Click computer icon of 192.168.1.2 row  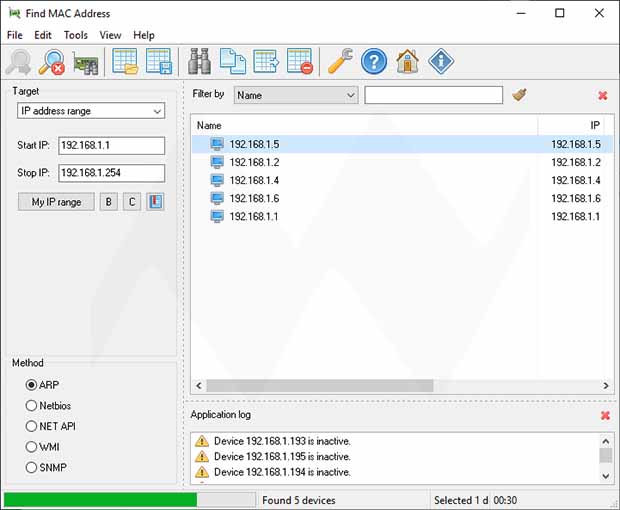pyautogui.click(x=217, y=162)
